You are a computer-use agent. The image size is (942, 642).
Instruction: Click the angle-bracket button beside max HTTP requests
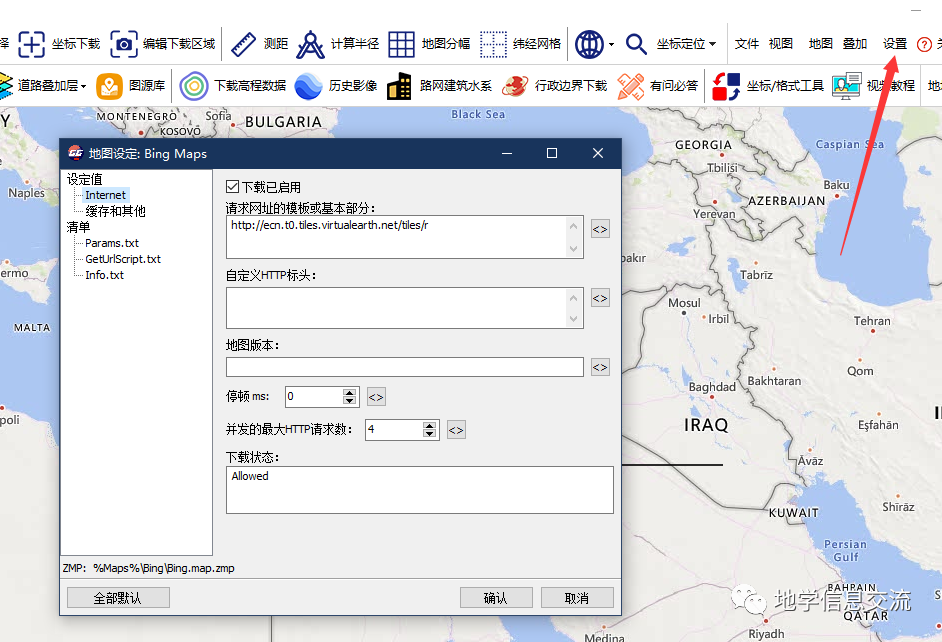coord(456,430)
